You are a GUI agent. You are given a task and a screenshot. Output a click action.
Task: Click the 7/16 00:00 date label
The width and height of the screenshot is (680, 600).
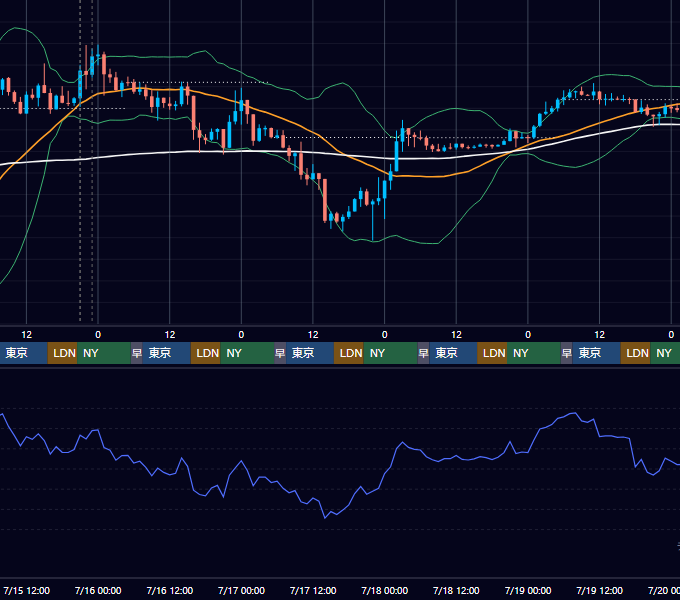pyautogui.click(x=98, y=590)
